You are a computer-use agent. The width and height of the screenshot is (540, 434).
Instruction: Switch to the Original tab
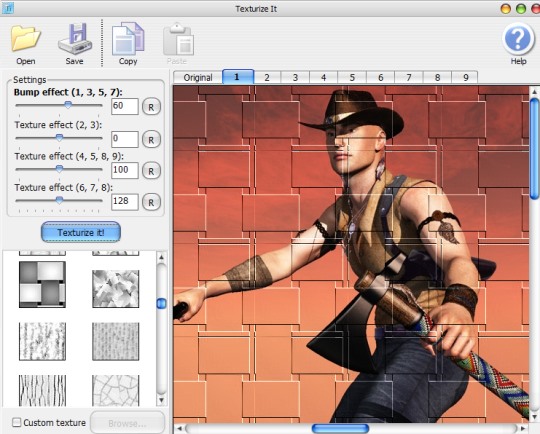(x=198, y=78)
